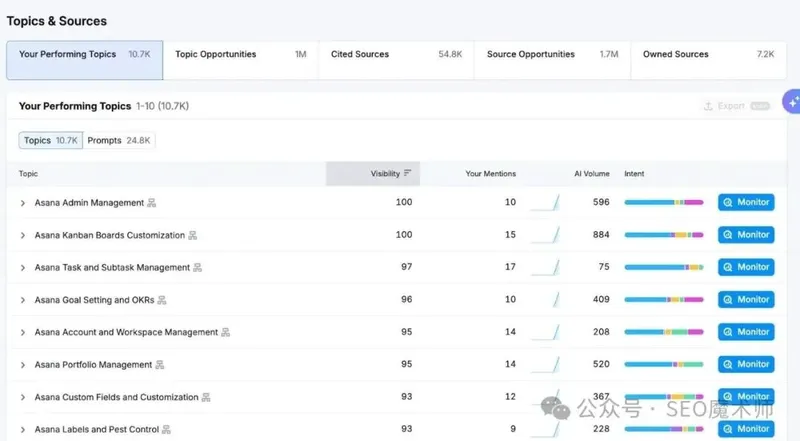Switch to the Prompts 24.8K toggle

119,141
